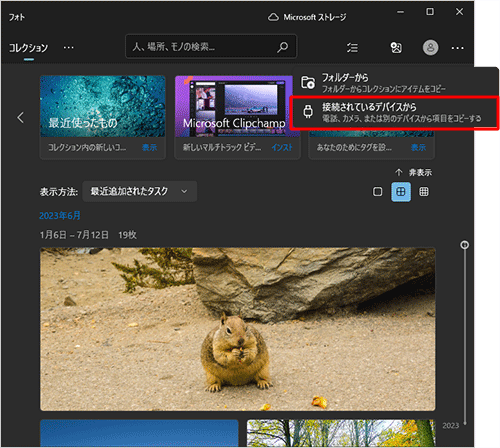Image resolution: width=500 pixels, height=448 pixels.
Task: Open the 最近使ったもの card thumbnail
Action: 103,106
